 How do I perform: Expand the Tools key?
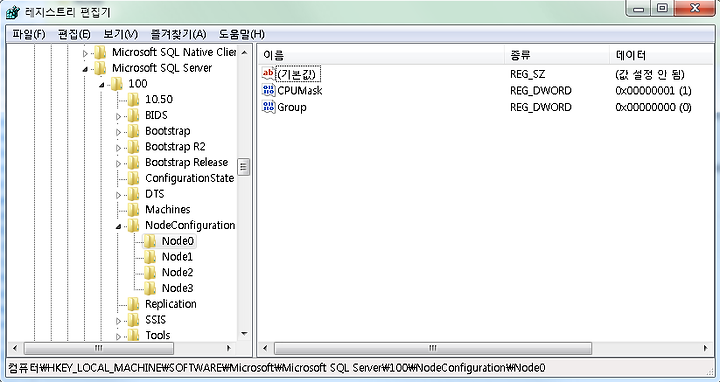click(118, 337)
